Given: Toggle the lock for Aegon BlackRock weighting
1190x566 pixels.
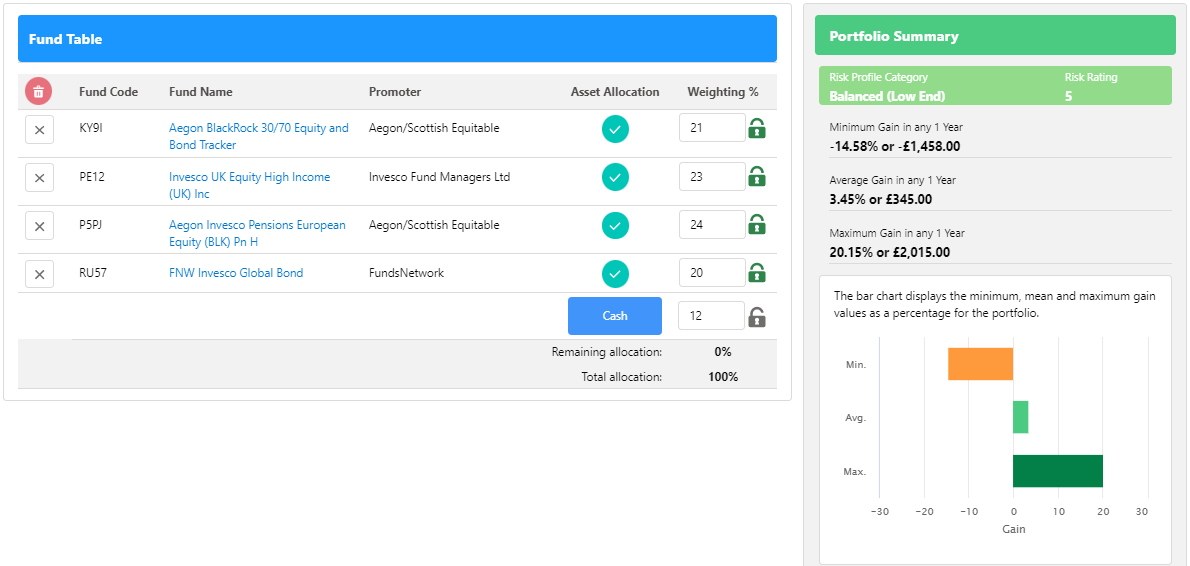Looking at the screenshot, I should [x=757, y=128].
